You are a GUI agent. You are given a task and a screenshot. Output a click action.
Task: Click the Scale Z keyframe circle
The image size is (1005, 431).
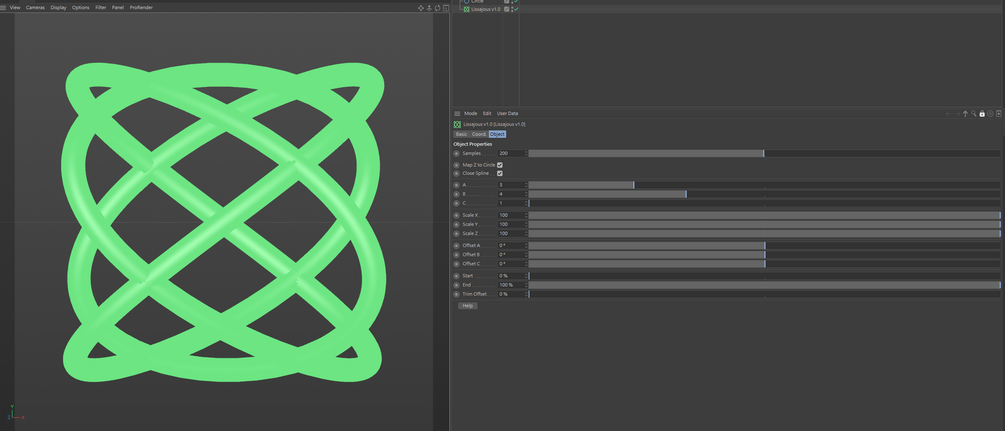pos(456,233)
